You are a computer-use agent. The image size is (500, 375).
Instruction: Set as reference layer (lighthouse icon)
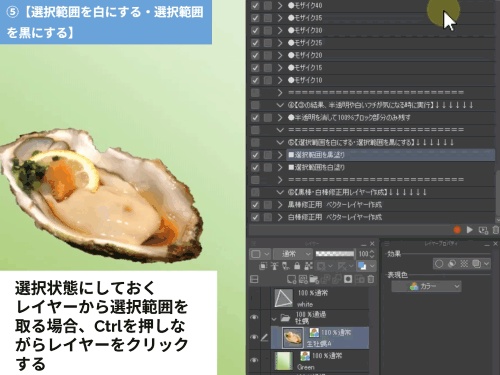pos(274,266)
